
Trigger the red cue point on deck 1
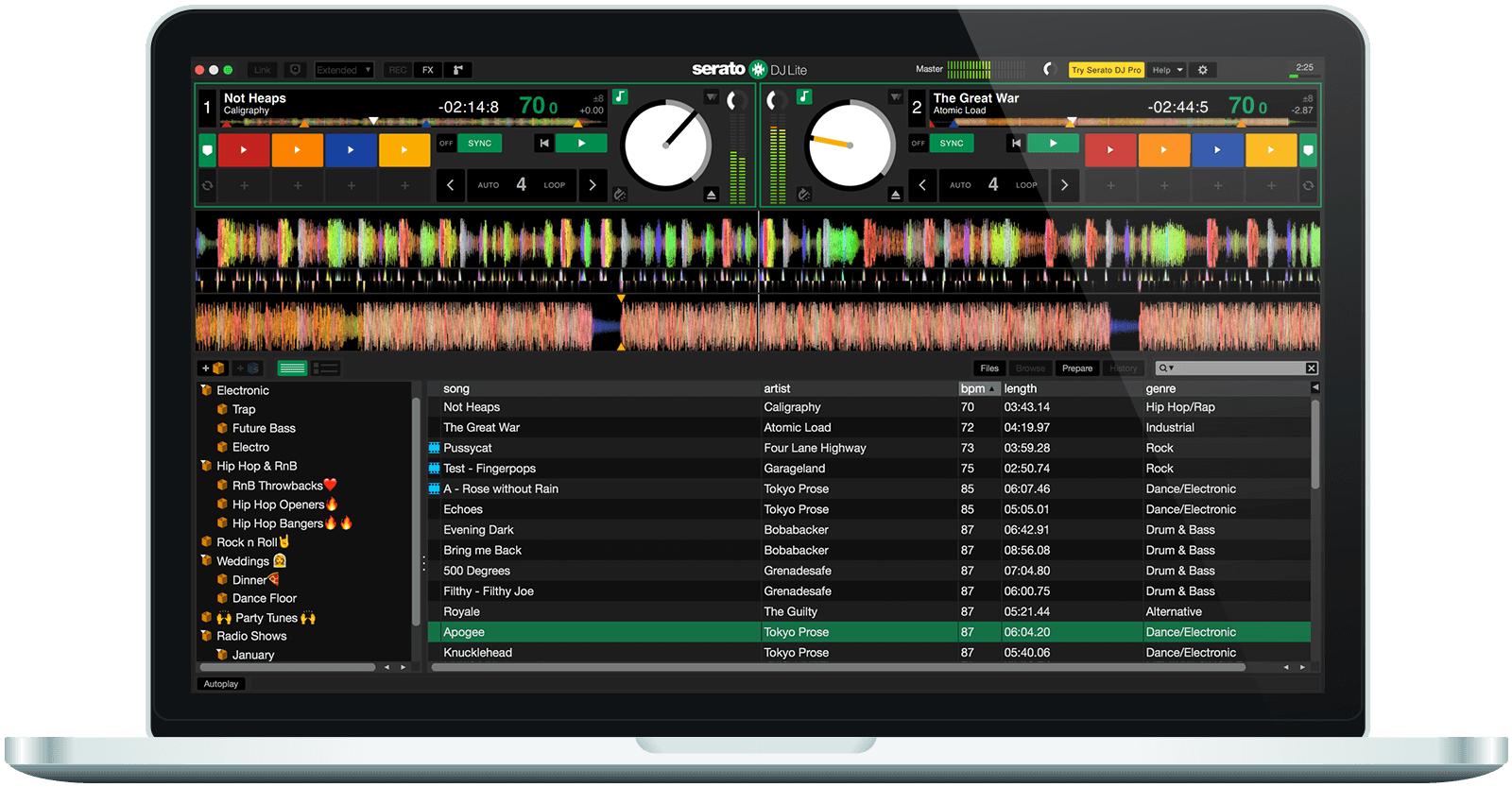click(244, 149)
